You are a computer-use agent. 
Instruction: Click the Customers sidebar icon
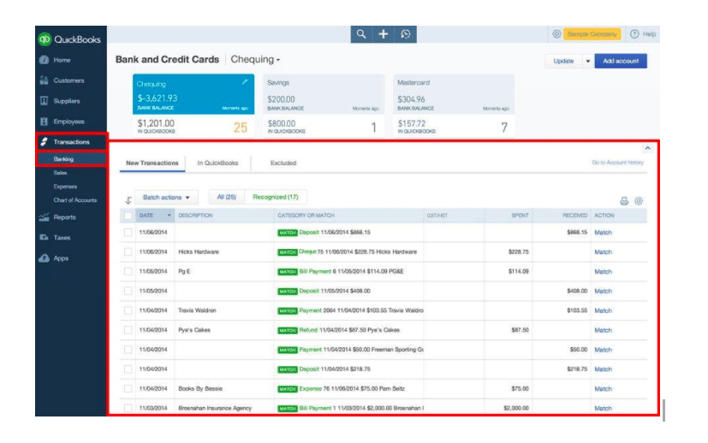(x=44, y=80)
